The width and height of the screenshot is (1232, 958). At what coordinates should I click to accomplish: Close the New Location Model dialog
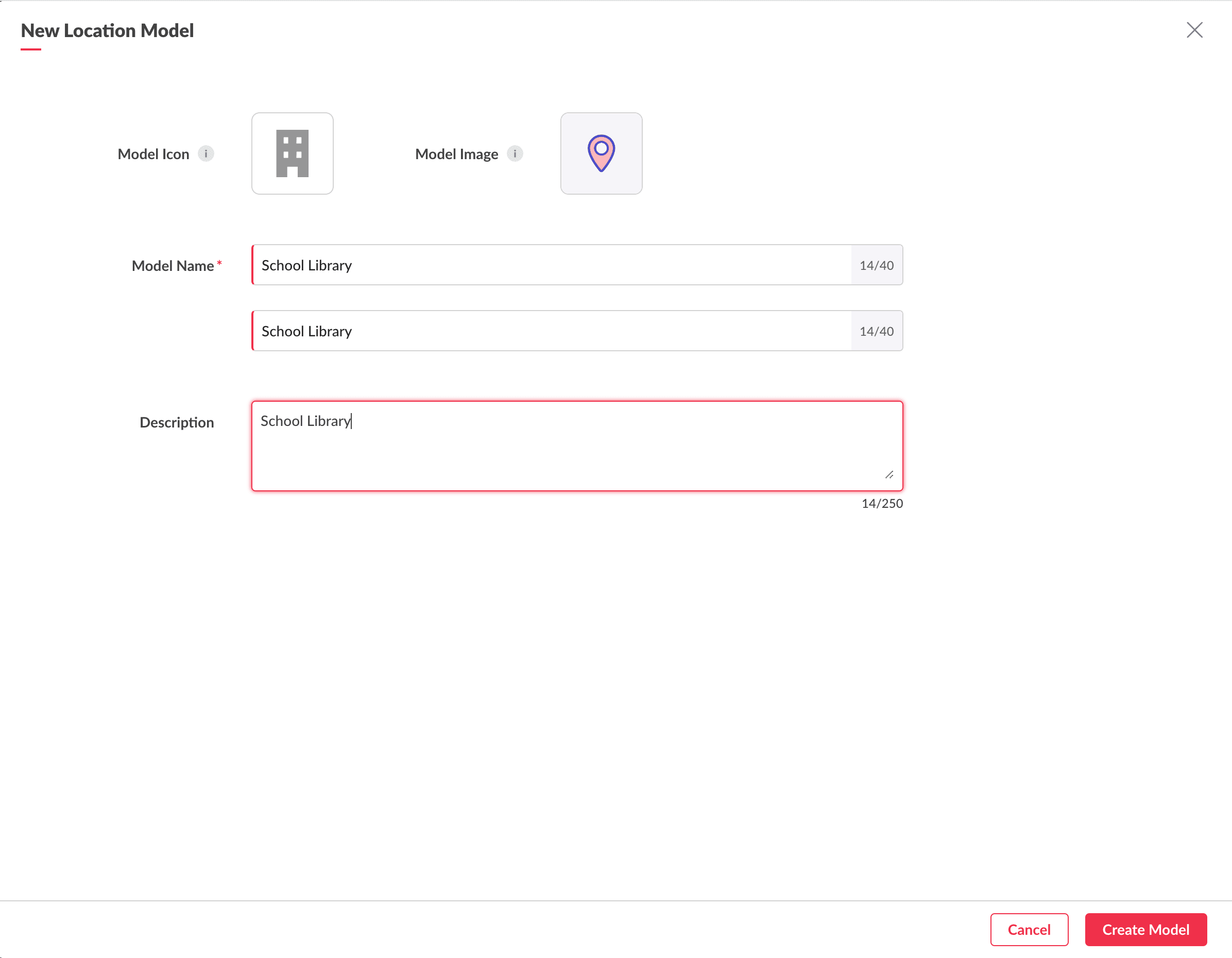[1194, 30]
